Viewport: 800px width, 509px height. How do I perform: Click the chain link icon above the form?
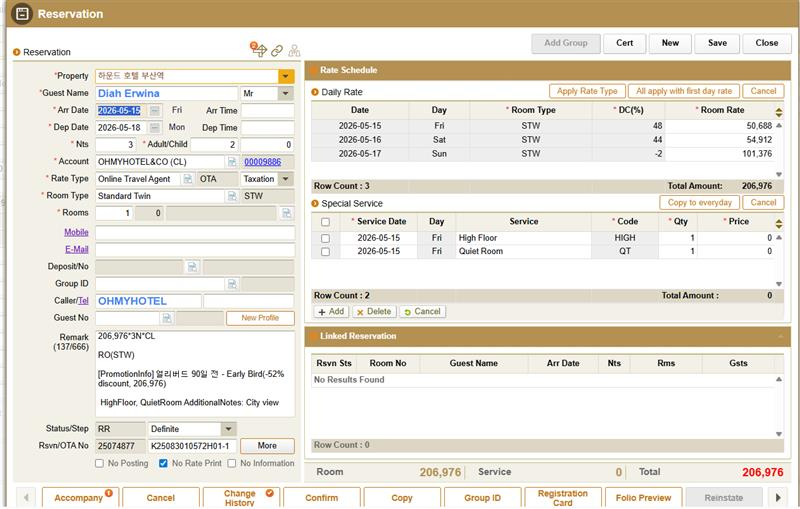pyautogui.click(x=277, y=51)
